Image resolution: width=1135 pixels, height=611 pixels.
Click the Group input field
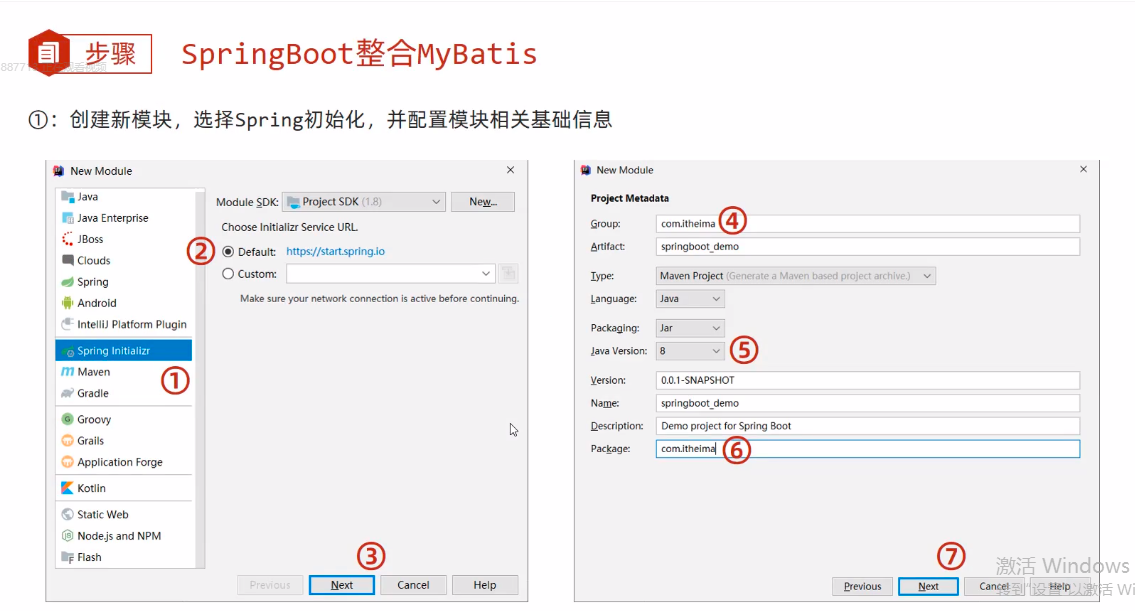point(868,224)
